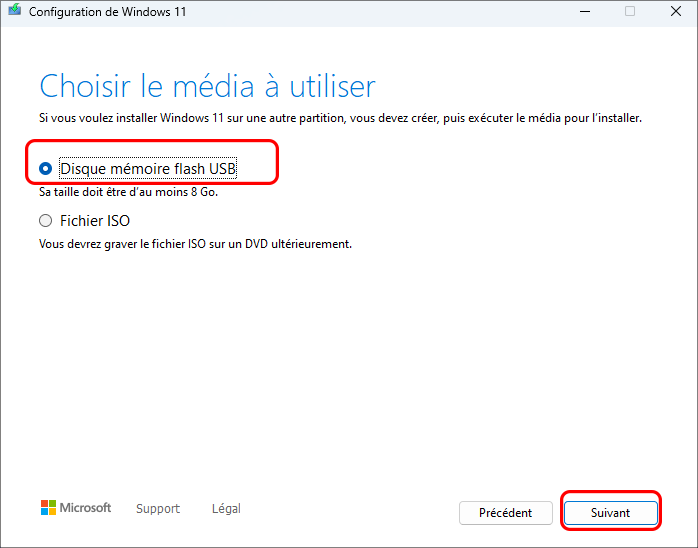Click the heading 'Choisir le média à utiliser'
698x548 pixels.
pyautogui.click(x=207, y=86)
